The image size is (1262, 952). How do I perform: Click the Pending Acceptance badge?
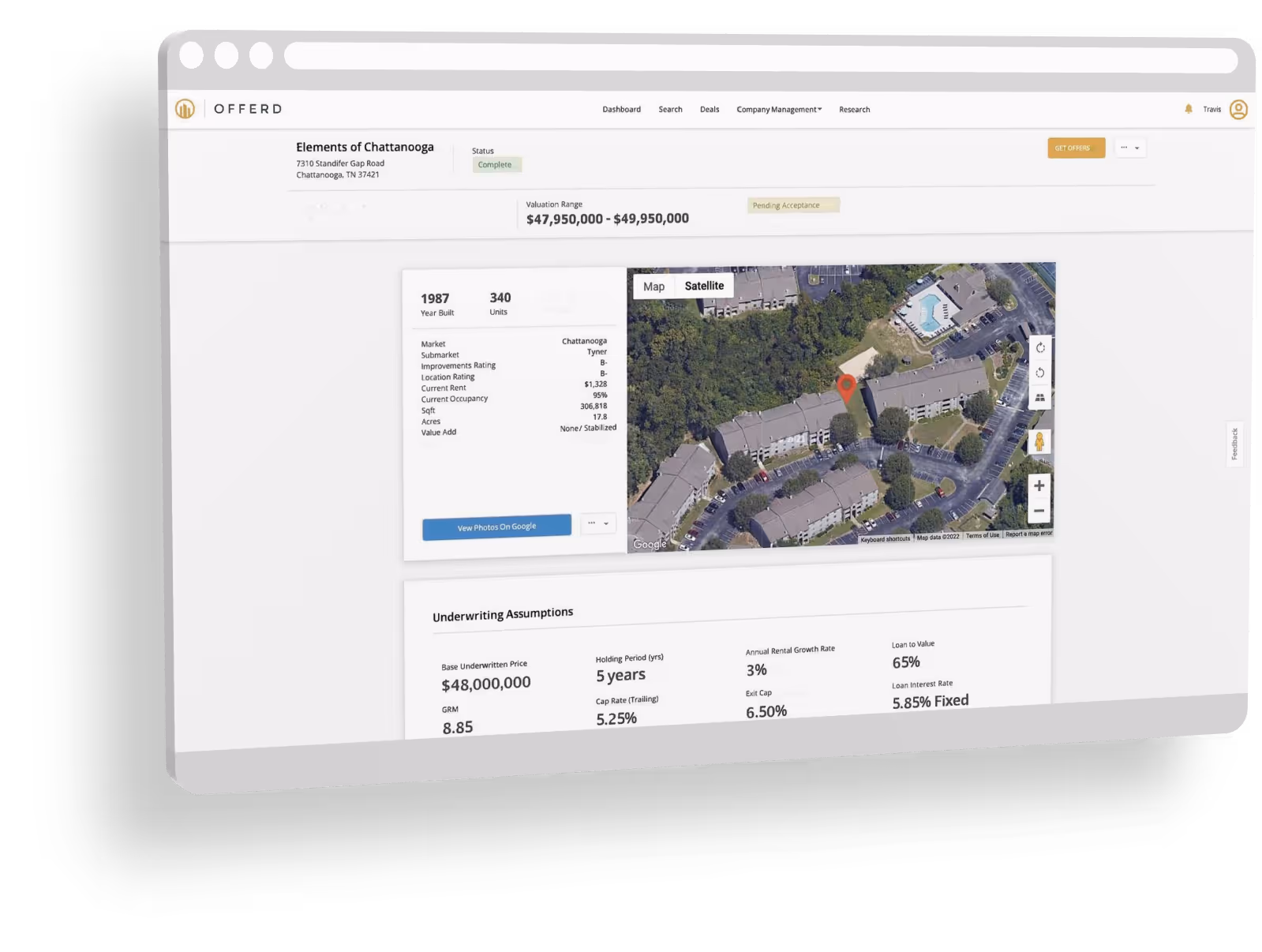[x=793, y=205]
